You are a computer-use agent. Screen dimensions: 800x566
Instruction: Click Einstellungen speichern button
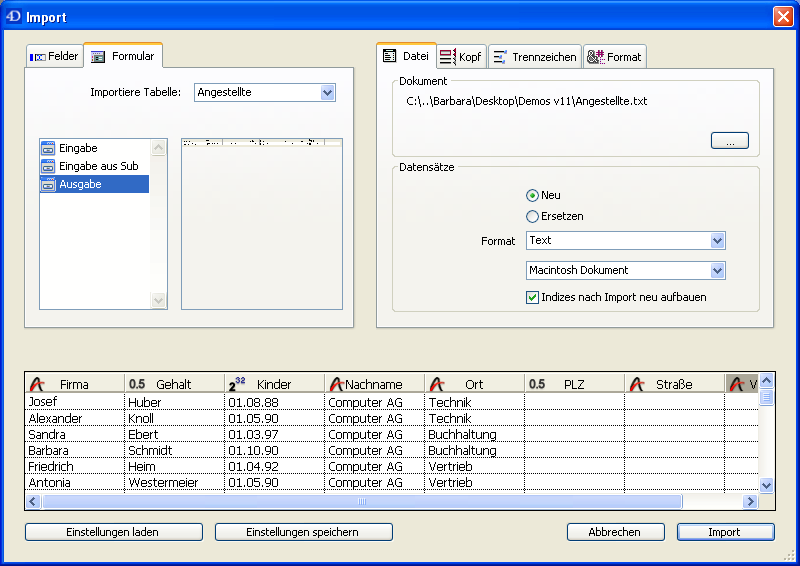tap(302, 532)
